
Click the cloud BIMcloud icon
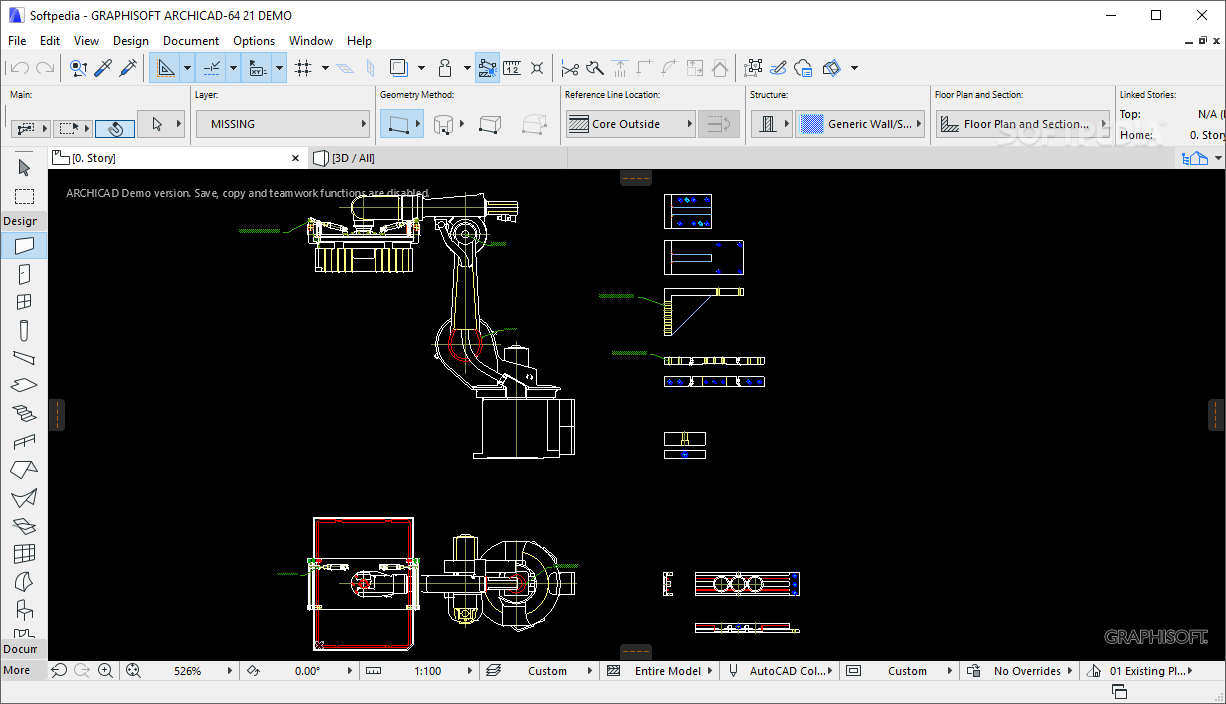[x=805, y=68]
